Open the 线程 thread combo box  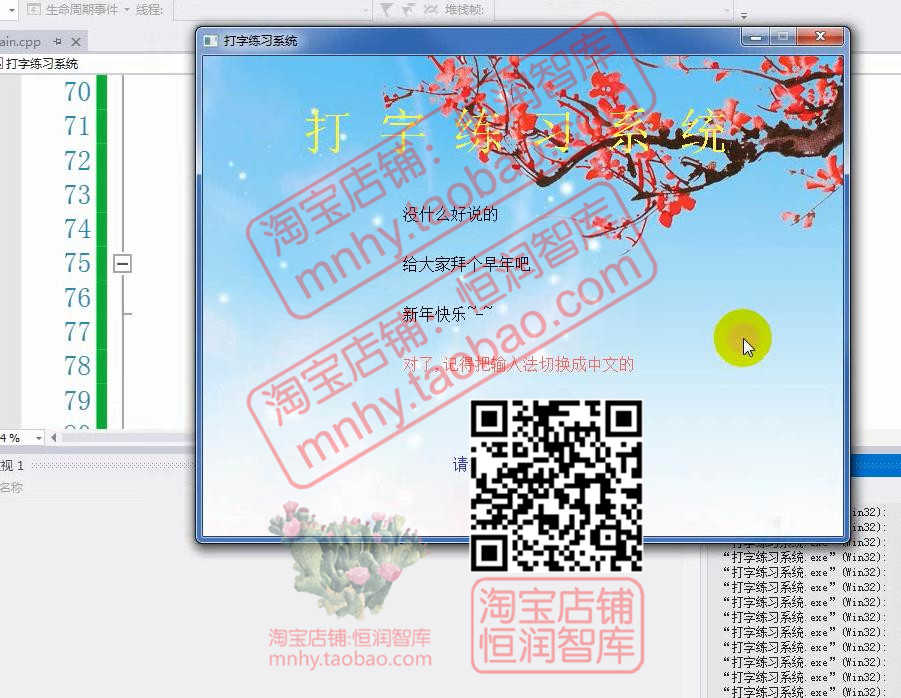(x=271, y=10)
